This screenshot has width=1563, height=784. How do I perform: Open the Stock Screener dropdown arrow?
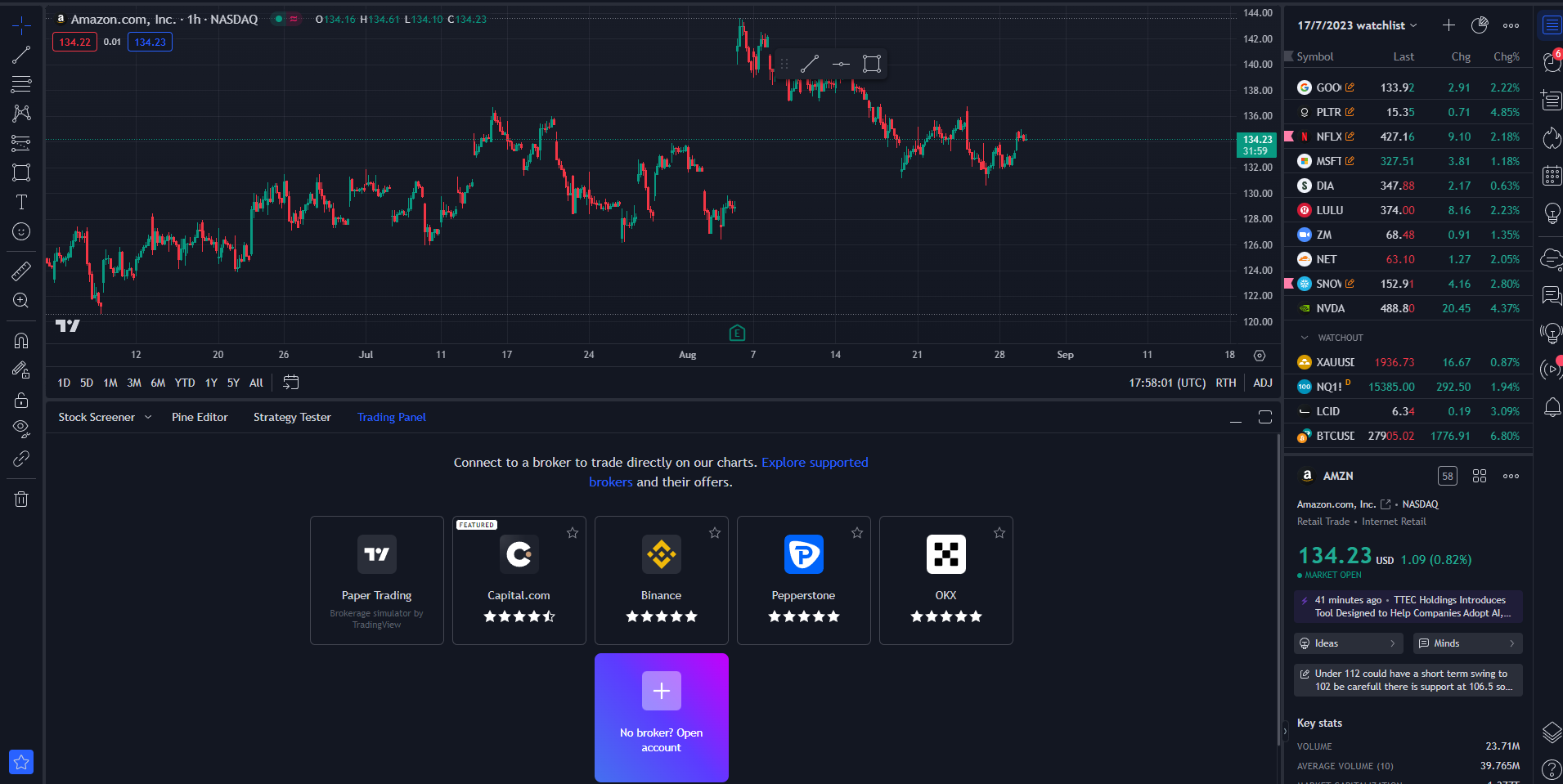148,417
